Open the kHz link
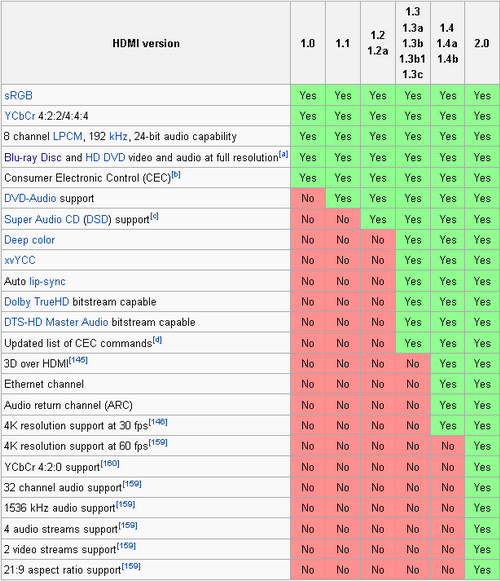Screen dimensions: 500x581 (x=119, y=136)
